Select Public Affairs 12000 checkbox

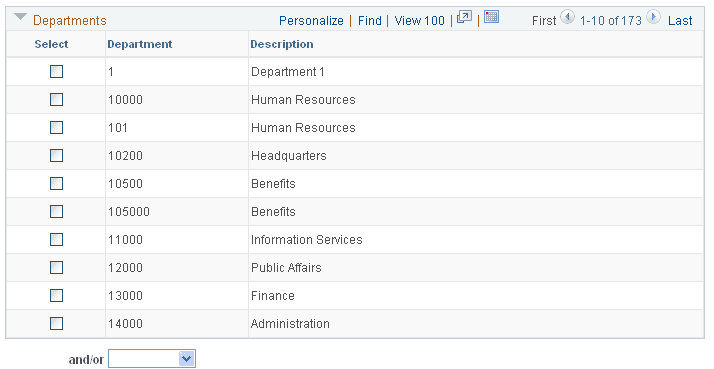[x=56, y=267]
